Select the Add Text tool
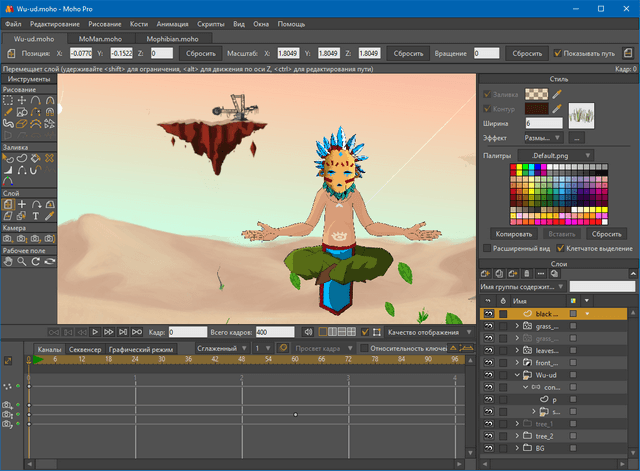The height and width of the screenshot is (471, 640). tap(36, 215)
